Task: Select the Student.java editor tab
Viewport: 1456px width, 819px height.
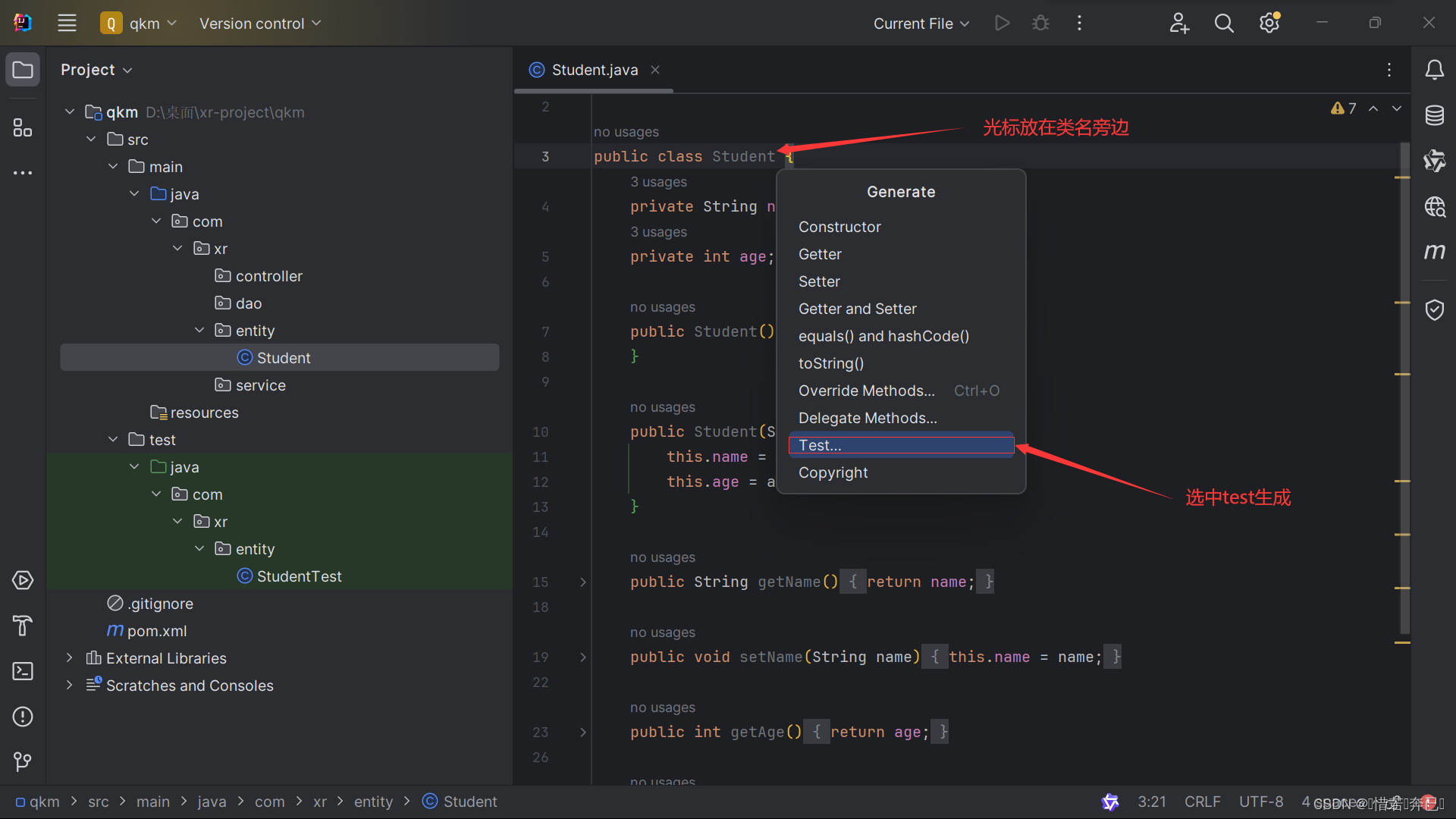Action: click(x=594, y=70)
